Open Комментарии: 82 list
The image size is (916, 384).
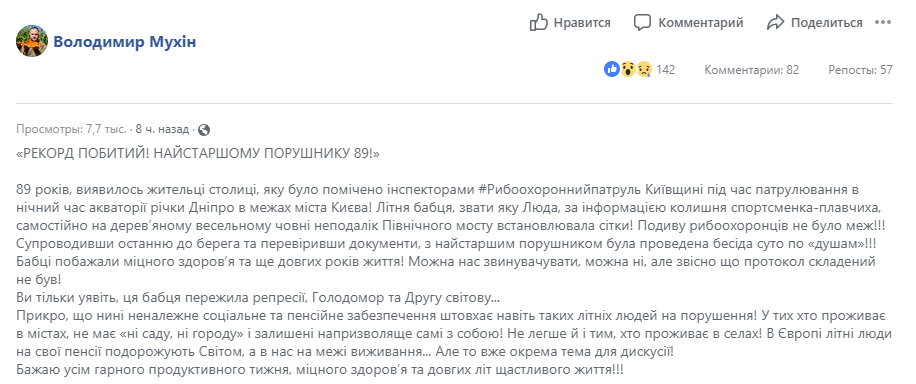click(x=751, y=70)
